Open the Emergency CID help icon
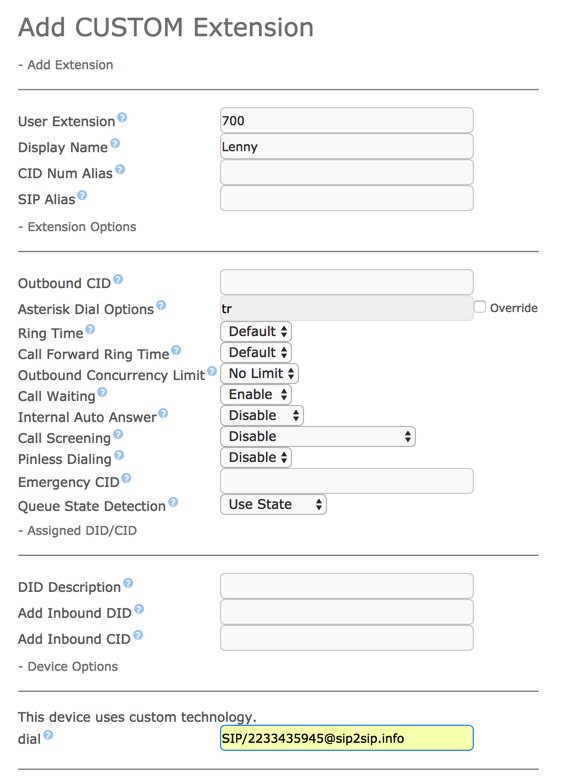The width and height of the screenshot is (574, 784). tap(126, 478)
